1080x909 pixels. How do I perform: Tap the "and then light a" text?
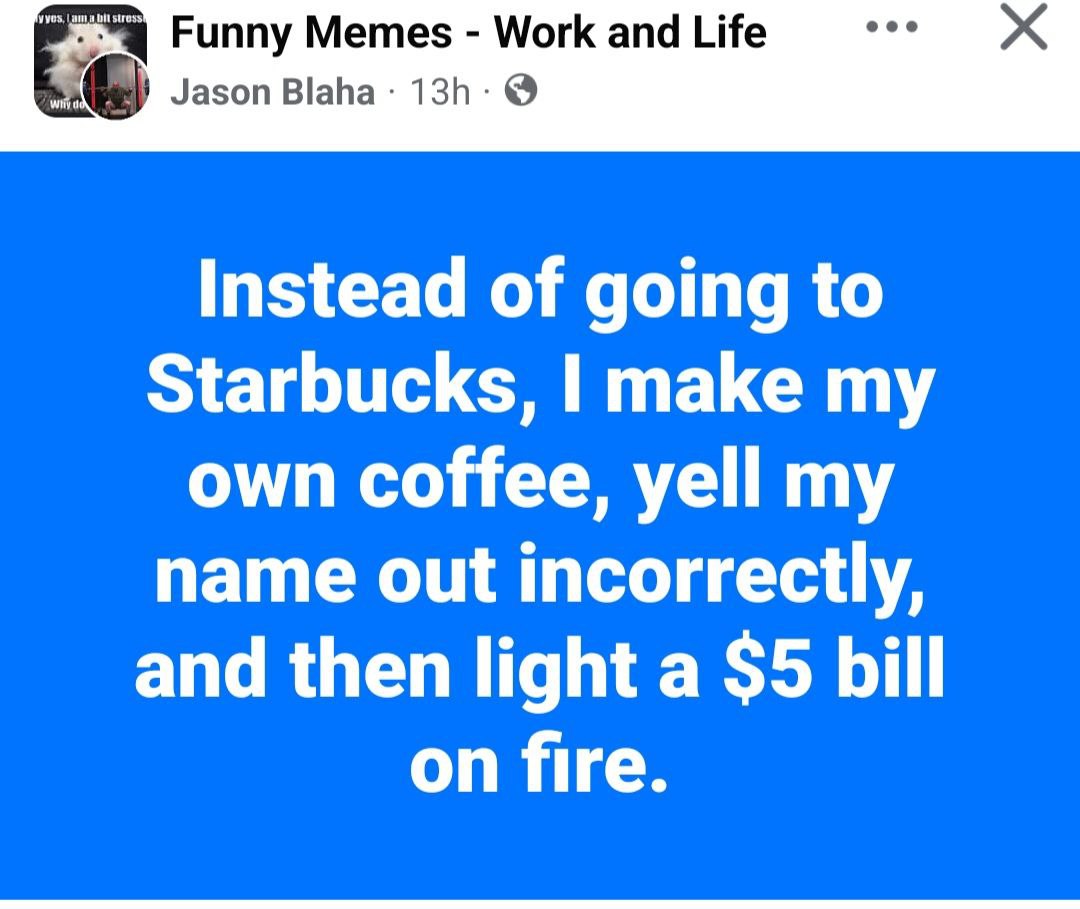point(417,671)
